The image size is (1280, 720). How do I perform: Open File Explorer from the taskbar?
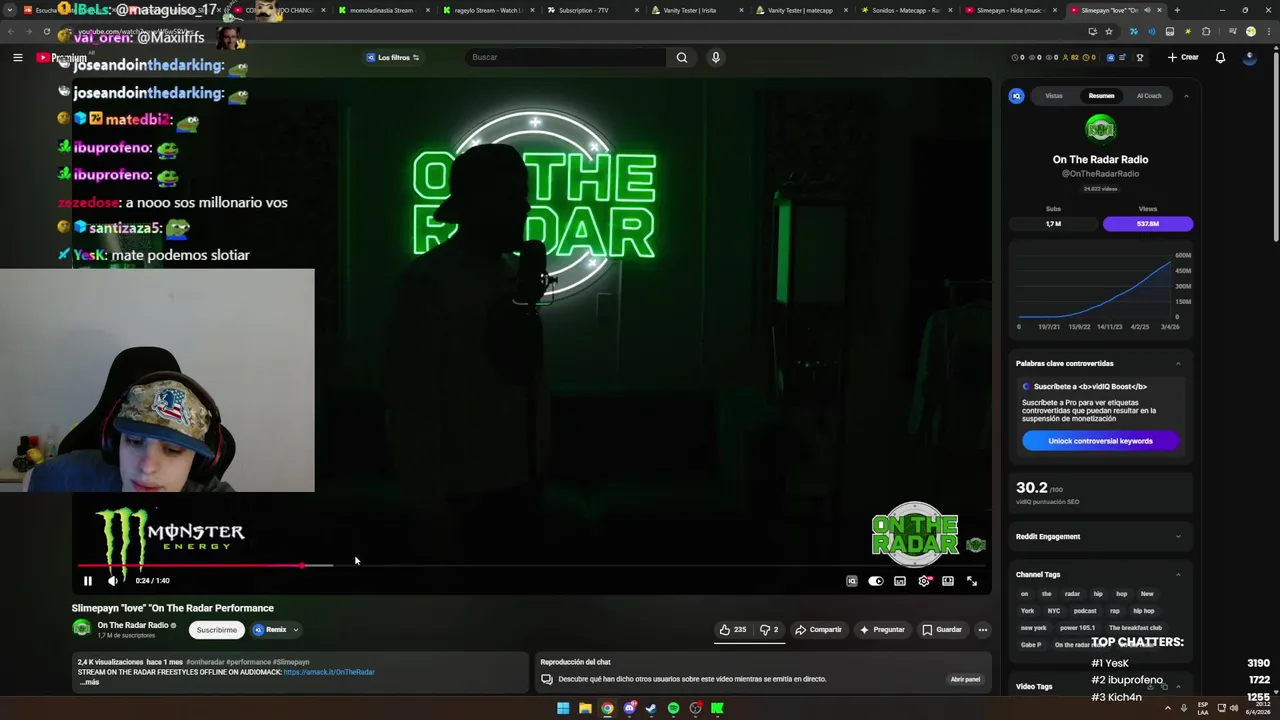[585, 708]
